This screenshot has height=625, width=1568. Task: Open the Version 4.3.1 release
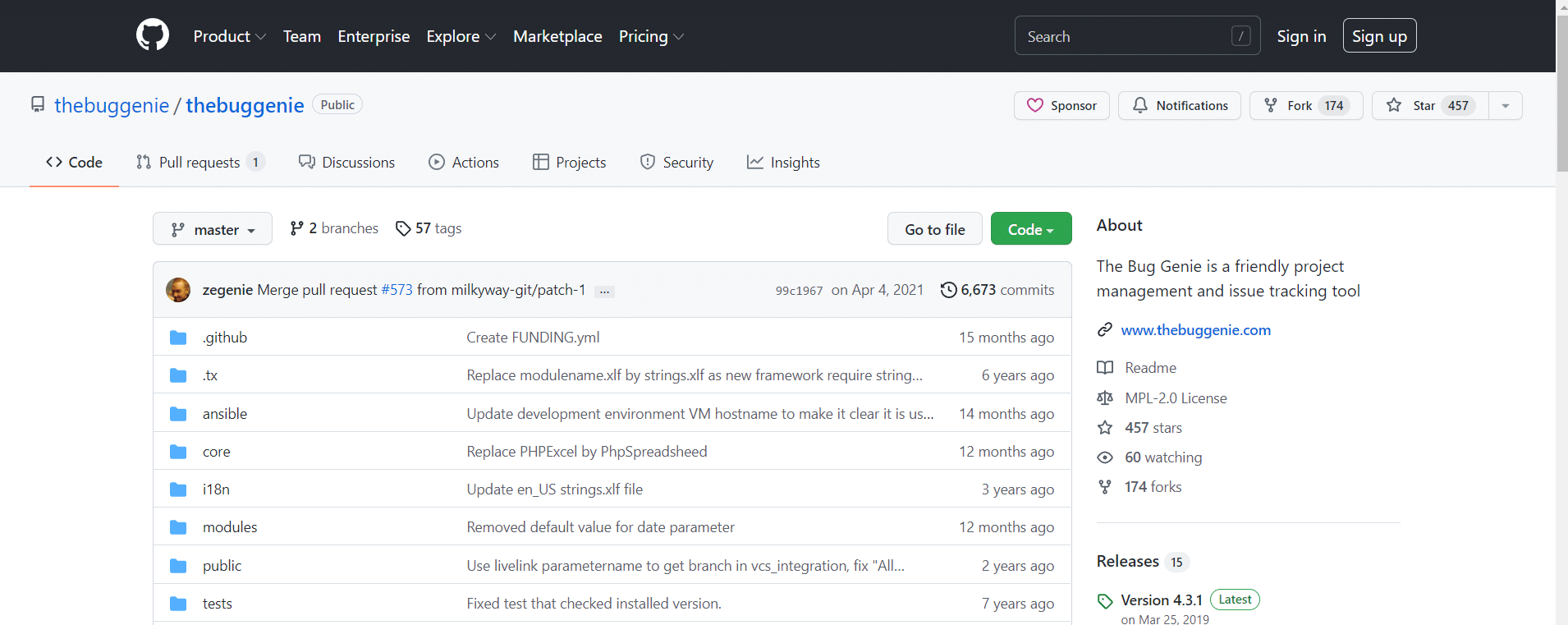pos(1162,600)
